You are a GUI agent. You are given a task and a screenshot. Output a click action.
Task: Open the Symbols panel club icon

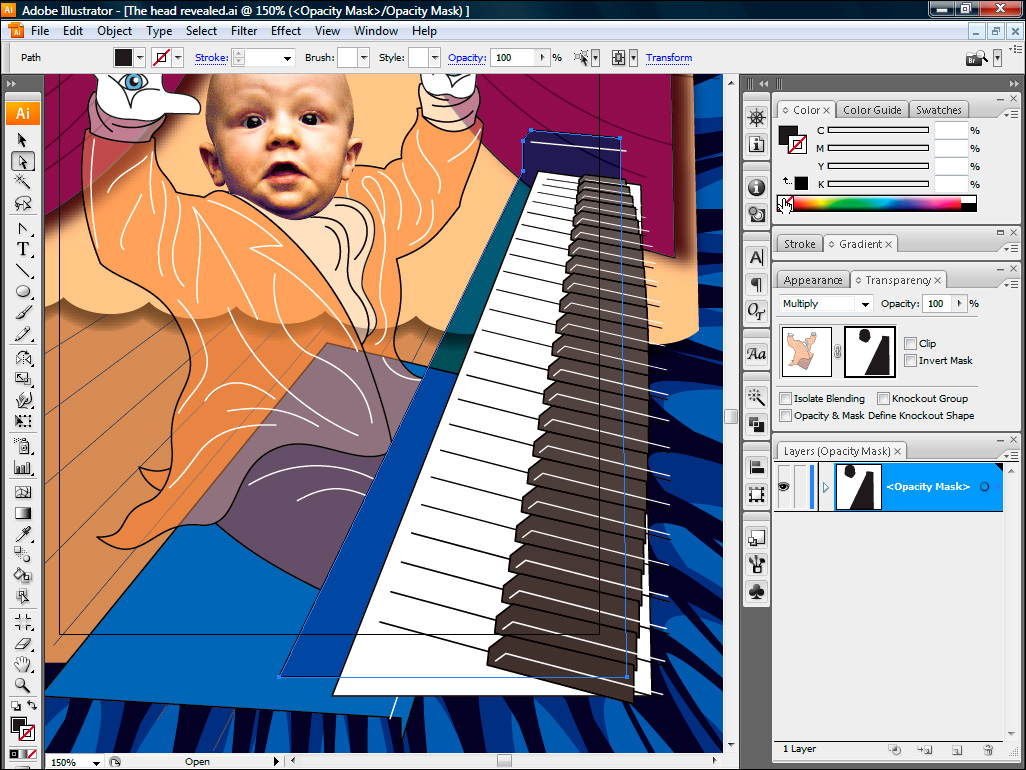coord(757,592)
